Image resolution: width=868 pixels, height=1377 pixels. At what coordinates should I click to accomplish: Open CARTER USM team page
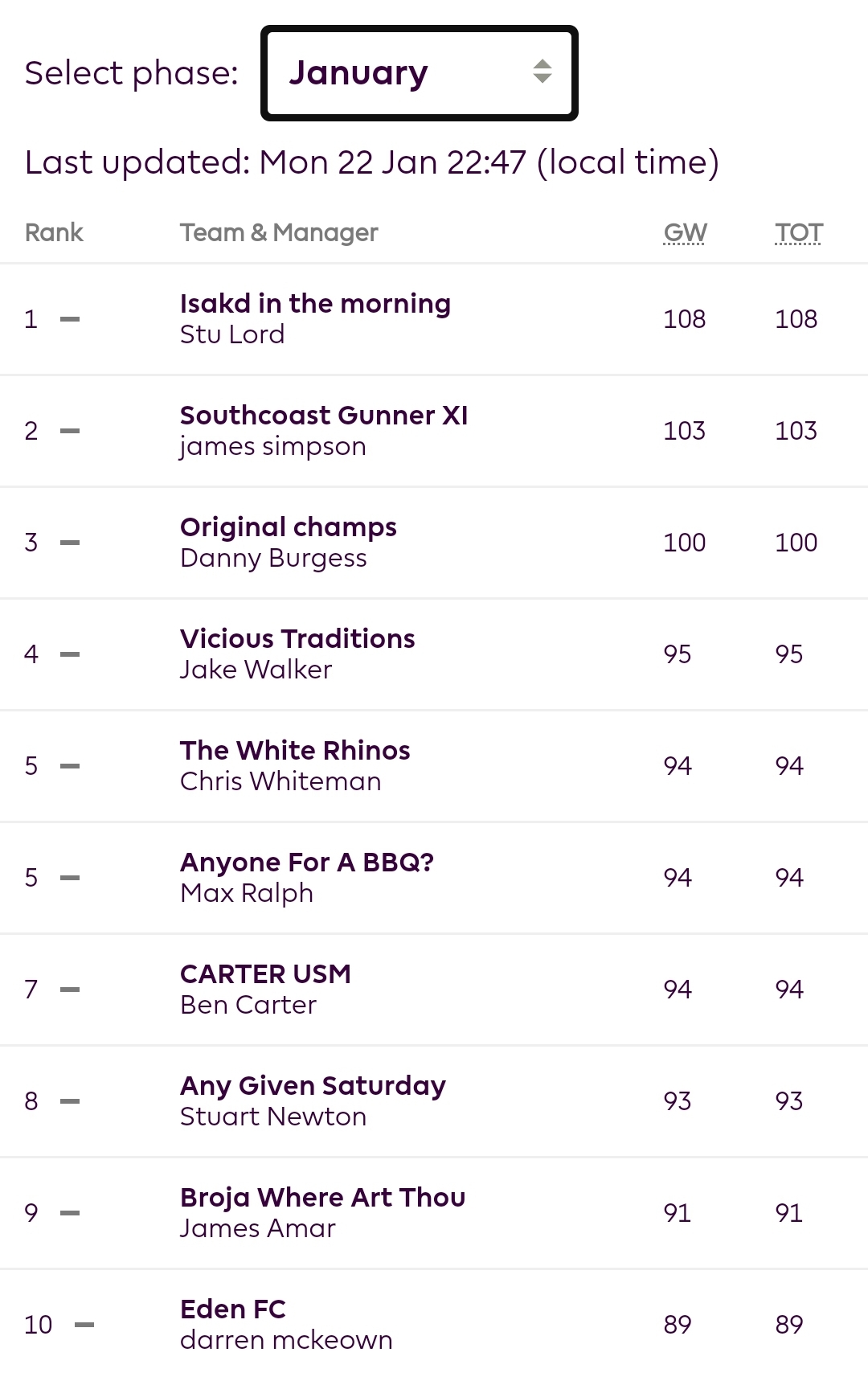pos(265,974)
